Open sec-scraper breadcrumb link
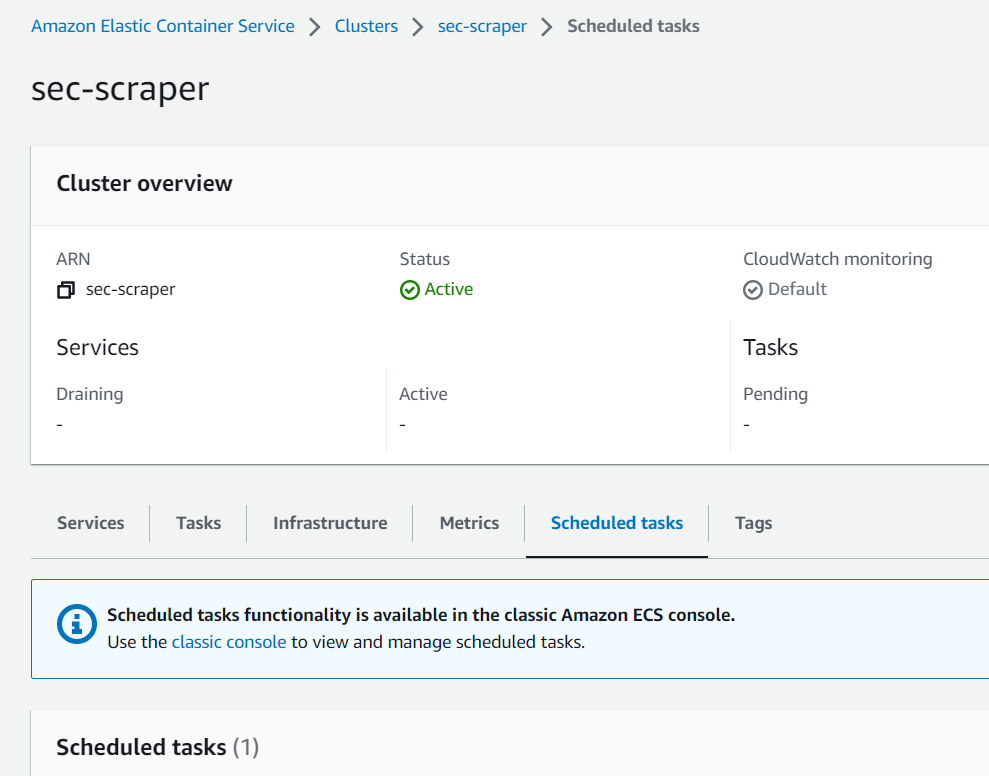Screen dimensions: 989x776 (x=482, y=26)
